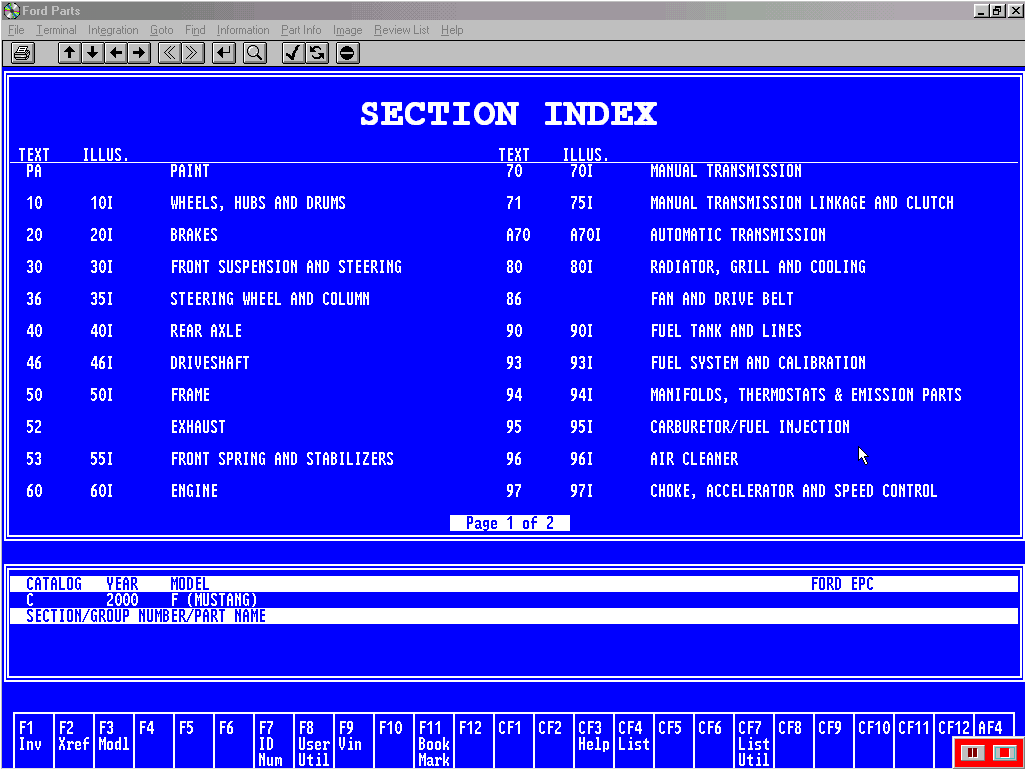The width and height of the screenshot is (1025, 769).
Task: Click the down arrow toolbar button
Action: (93, 53)
